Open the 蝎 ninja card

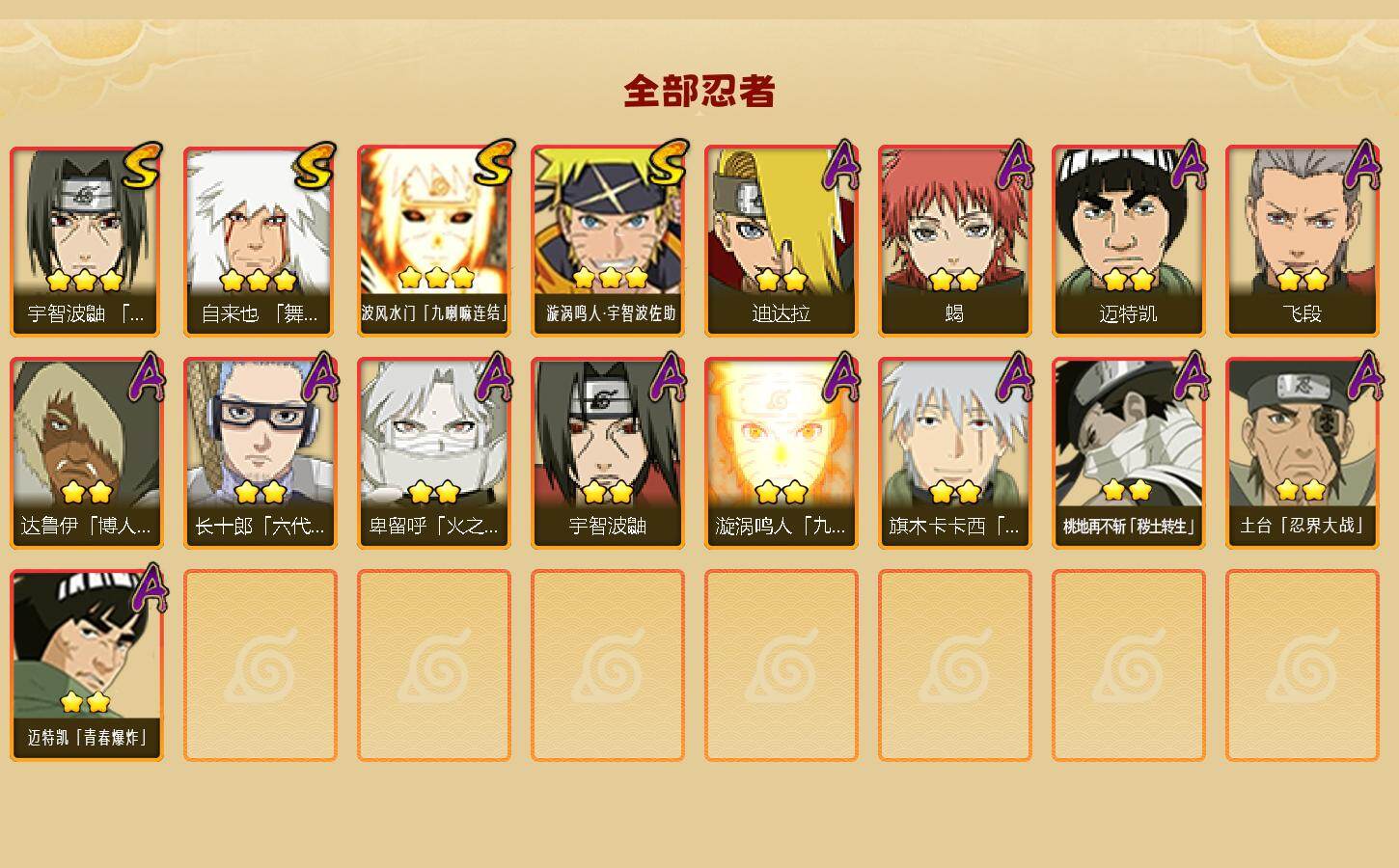(955, 241)
